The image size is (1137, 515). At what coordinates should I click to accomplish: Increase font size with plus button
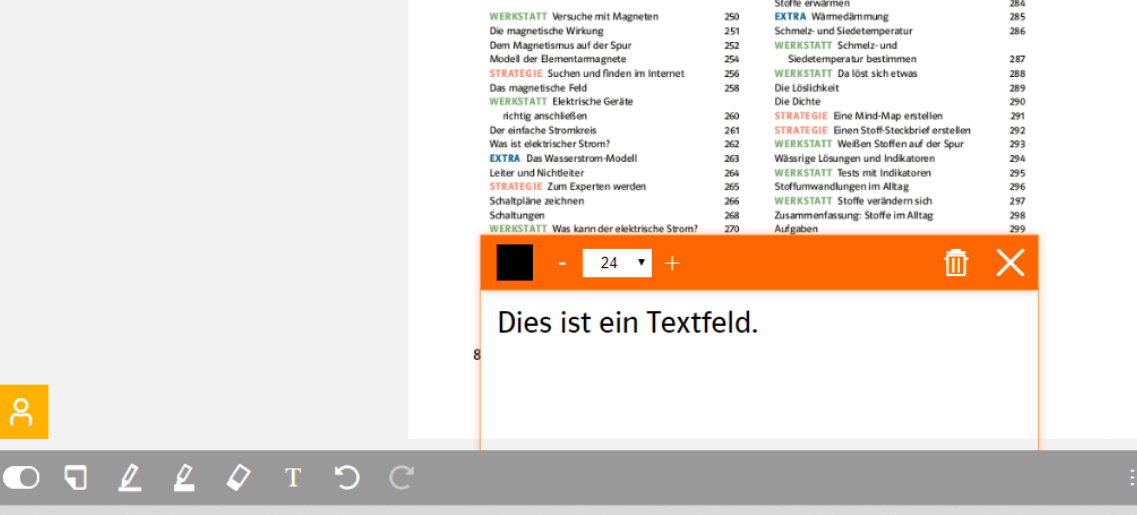coord(672,263)
